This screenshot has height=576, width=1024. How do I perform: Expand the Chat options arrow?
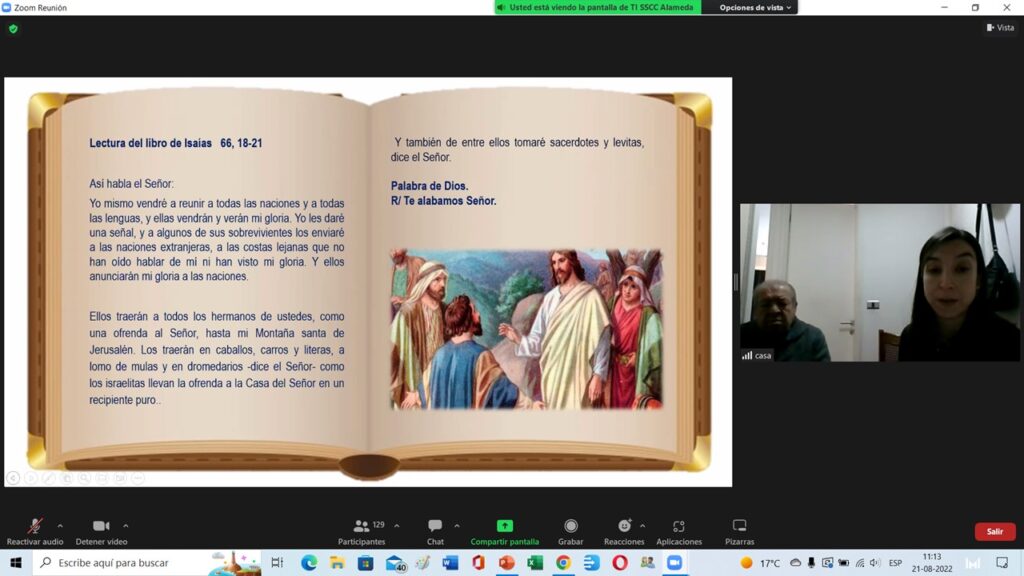coord(456,526)
